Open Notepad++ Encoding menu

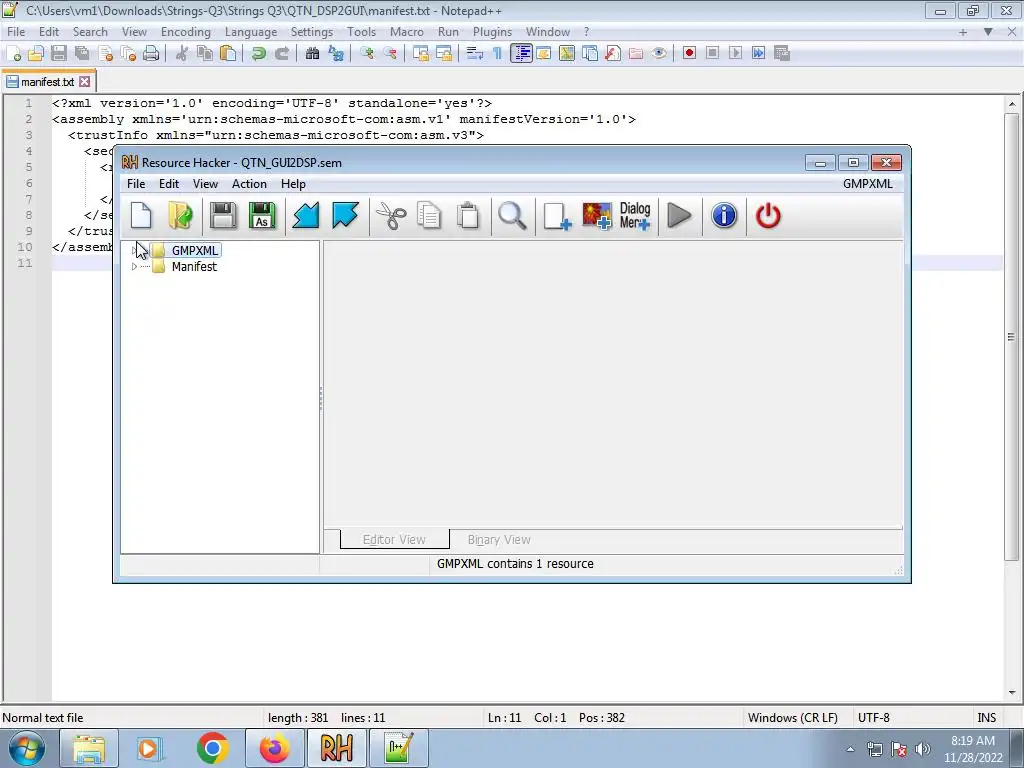coord(185,32)
